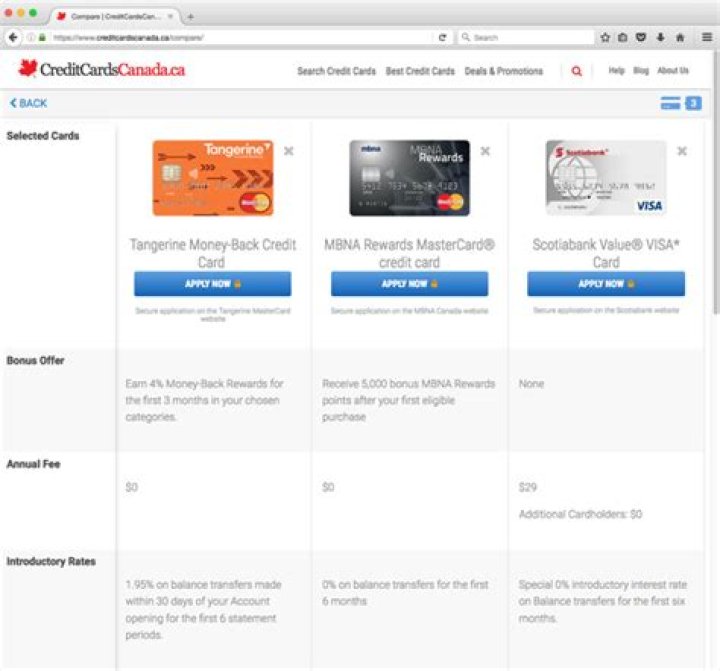Click the downloads arrow icon
The height and width of the screenshot is (671, 720).
click(x=660, y=38)
